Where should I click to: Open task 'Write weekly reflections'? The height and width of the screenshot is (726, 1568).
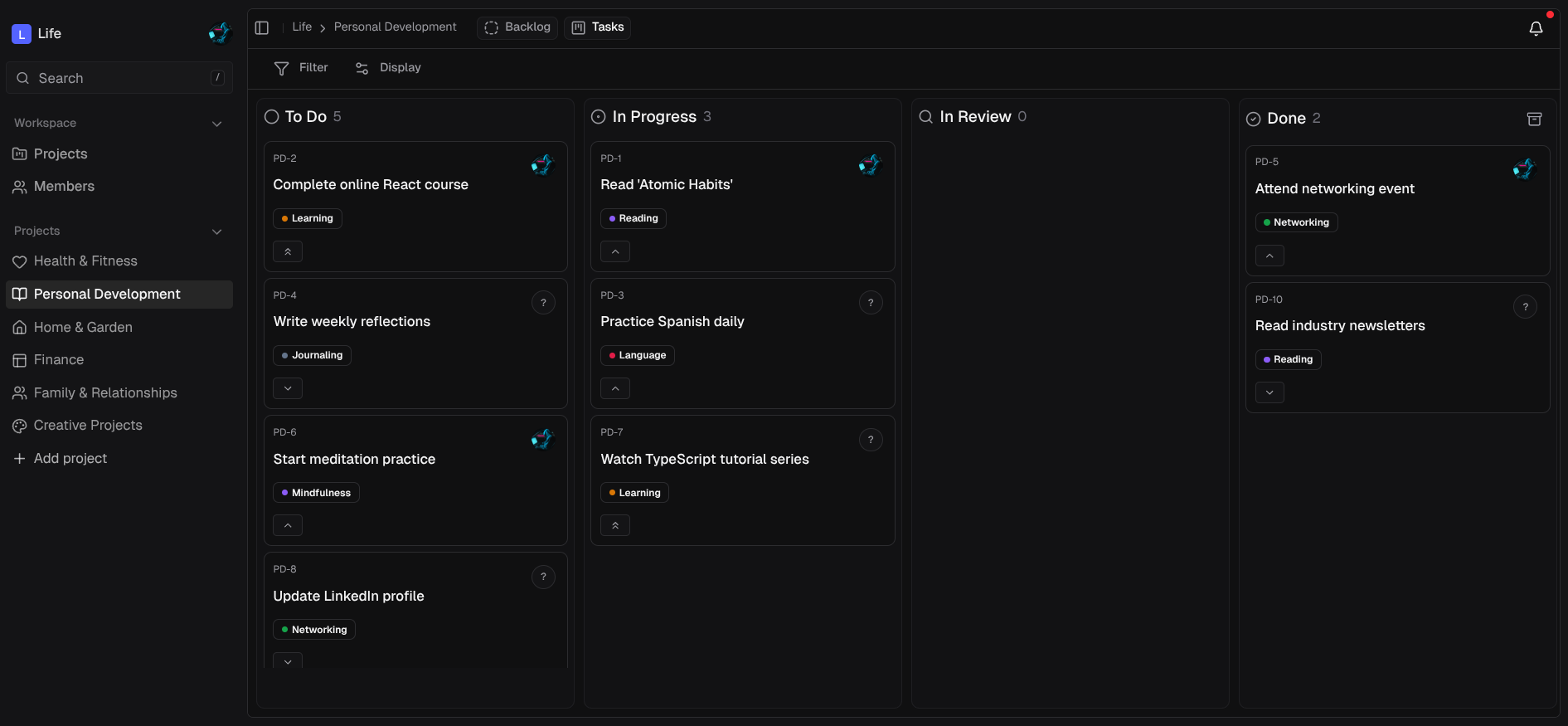click(352, 322)
